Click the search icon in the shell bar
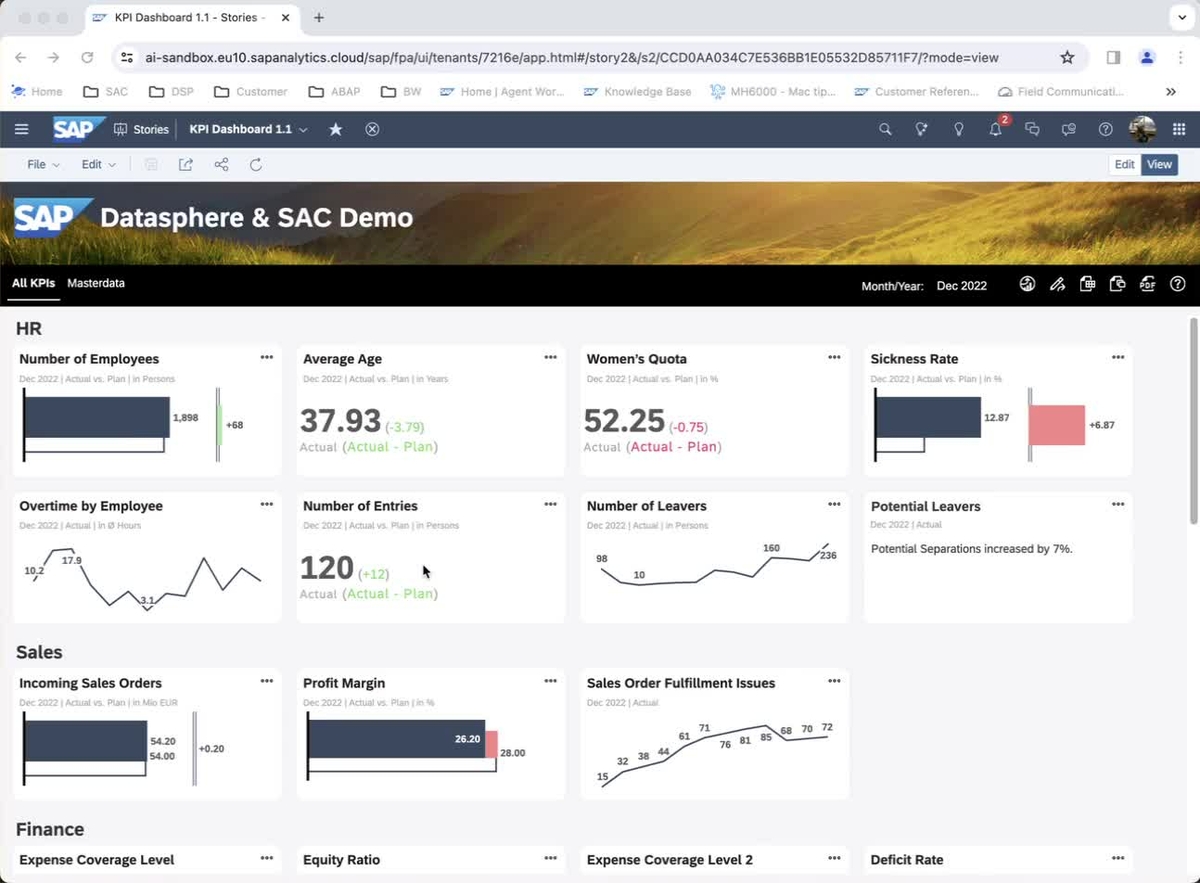Image resolution: width=1200 pixels, height=883 pixels. (885, 129)
